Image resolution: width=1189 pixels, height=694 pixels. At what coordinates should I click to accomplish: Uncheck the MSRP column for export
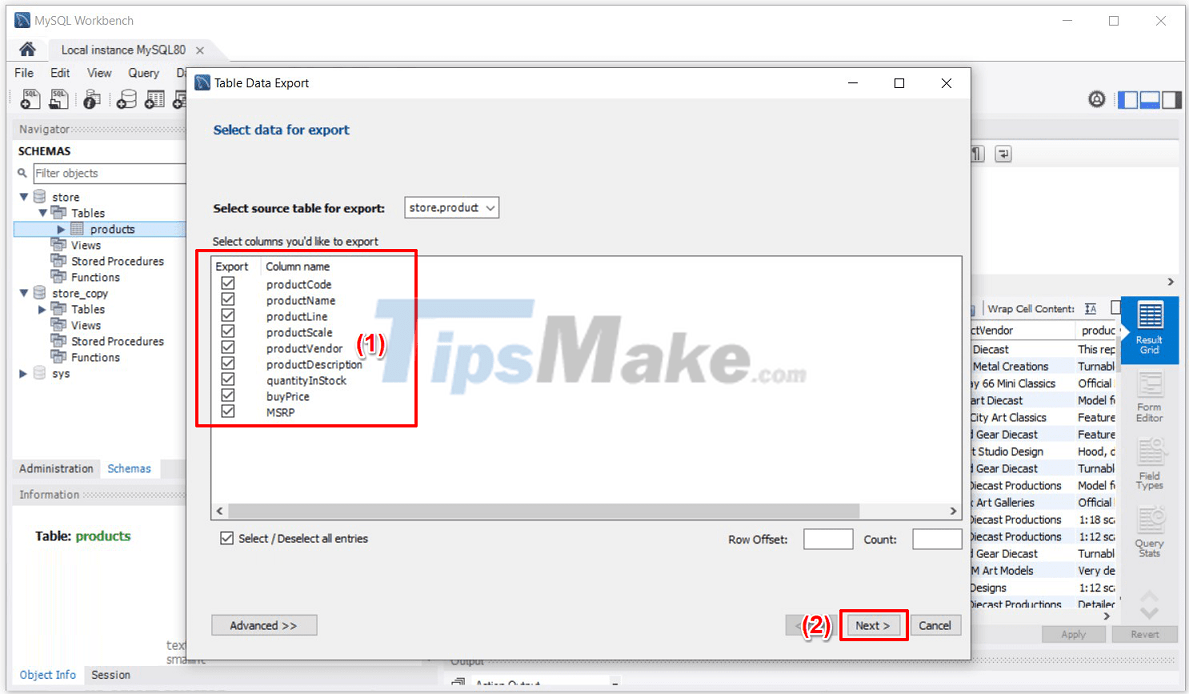[x=228, y=412]
